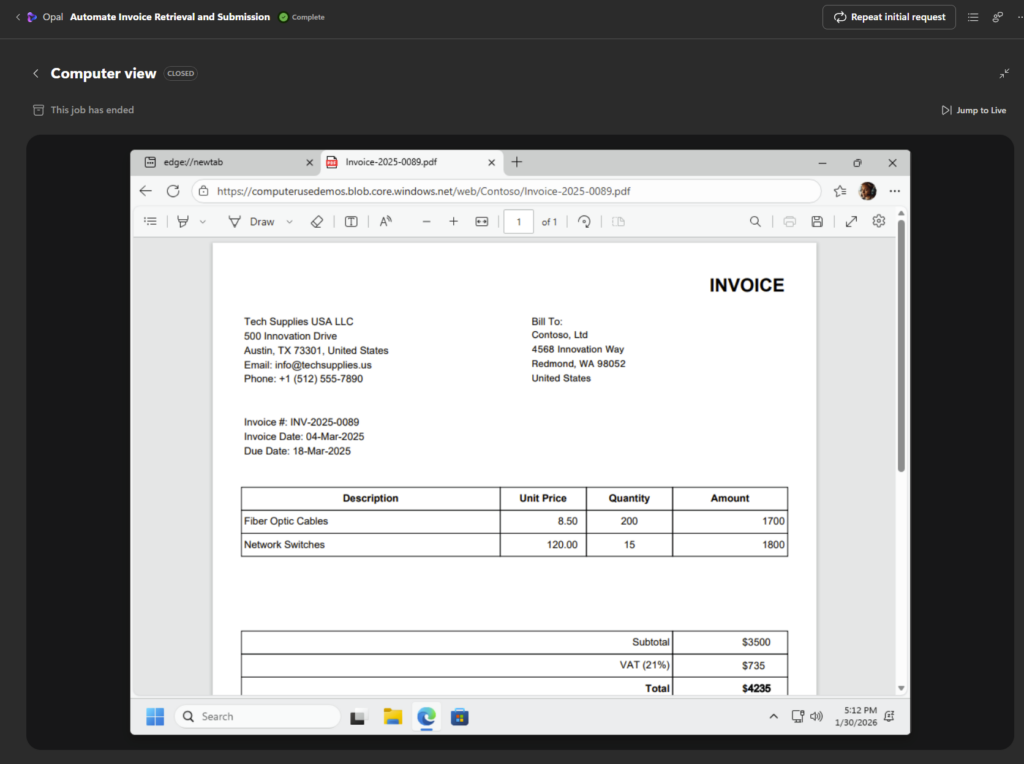Select the Erase tool in PDF toolbar
Screen dimensions: 1024x764
317,222
